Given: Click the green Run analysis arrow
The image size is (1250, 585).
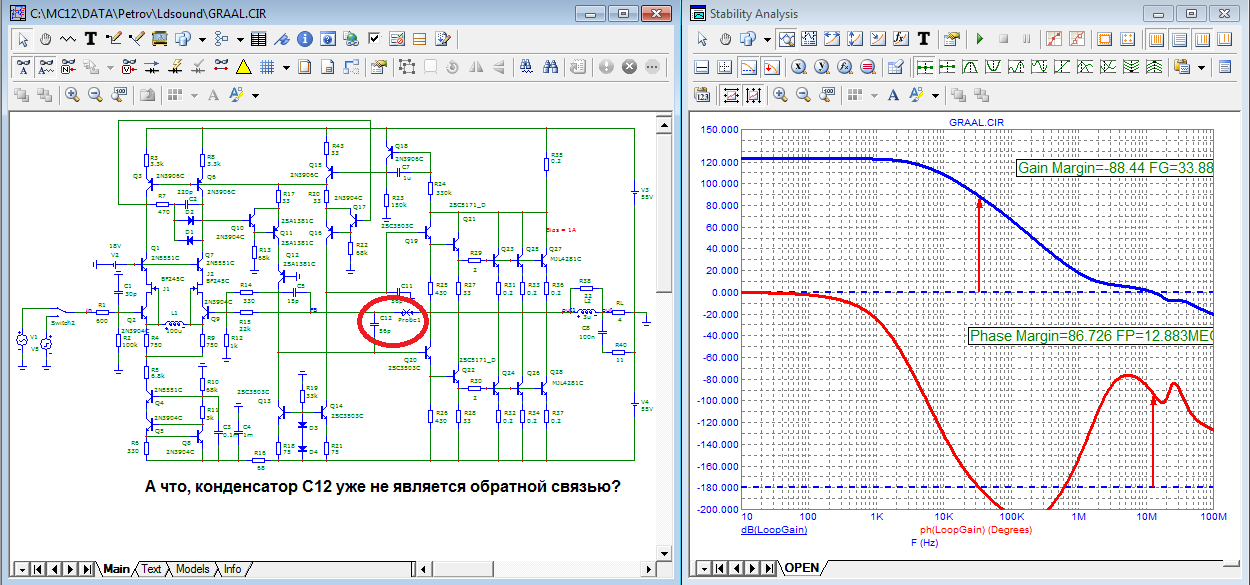Looking at the screenshot, I should click(979, 39).
